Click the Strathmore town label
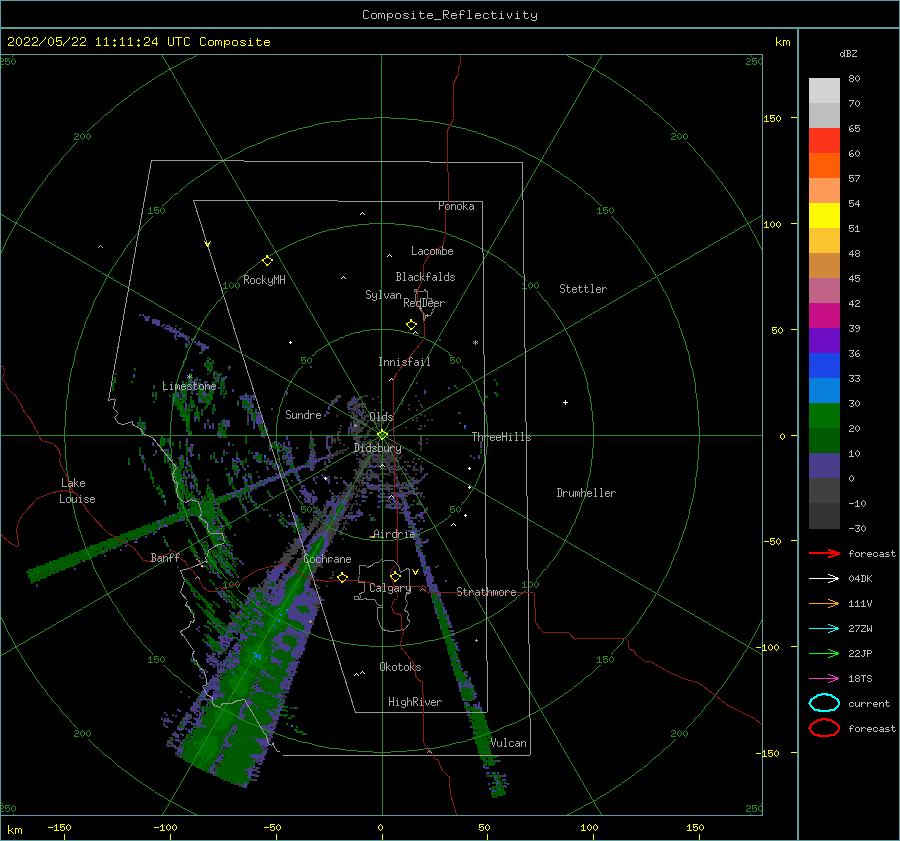900x841 pixels. [486, 592]
